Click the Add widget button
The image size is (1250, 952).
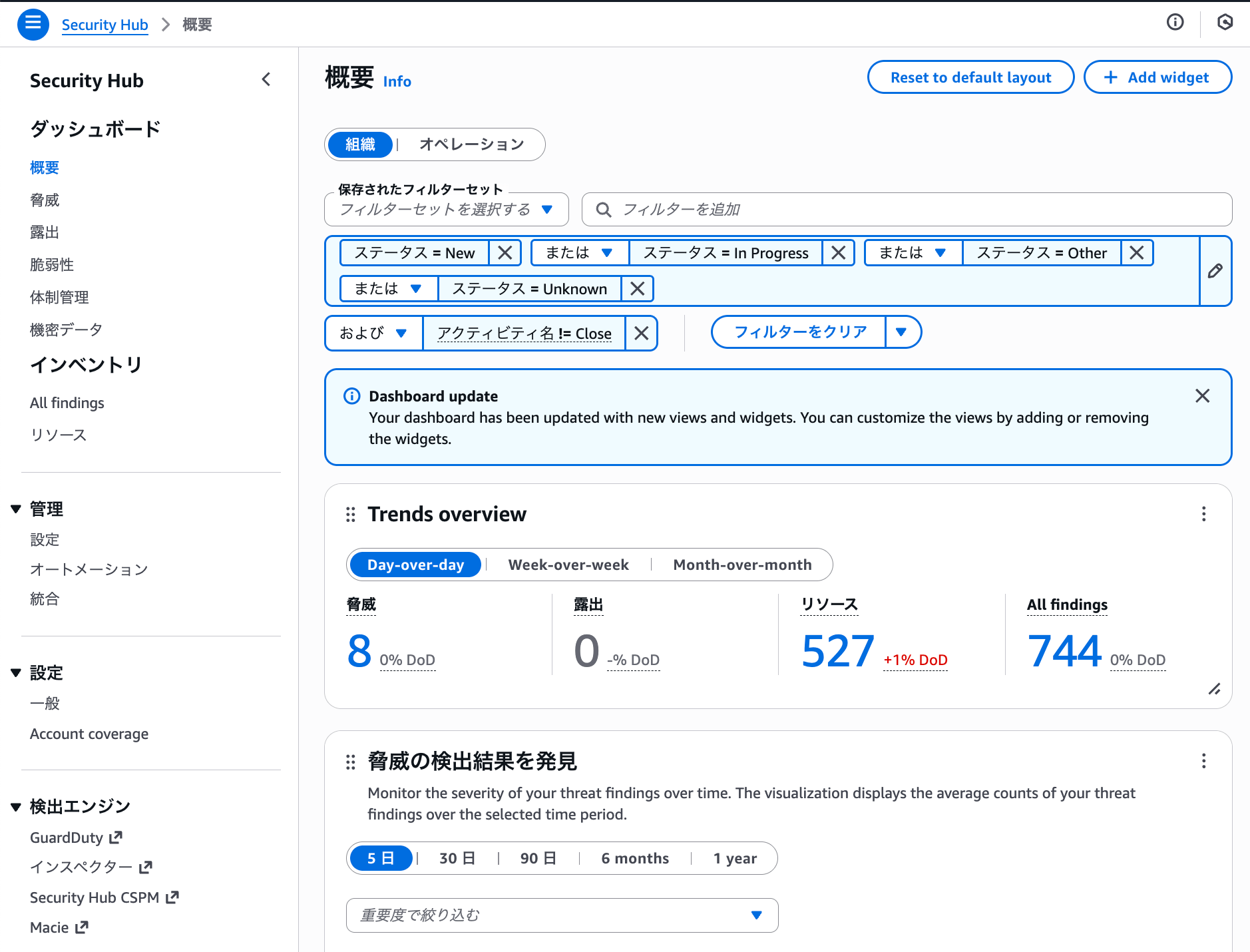click(1157, 77)
